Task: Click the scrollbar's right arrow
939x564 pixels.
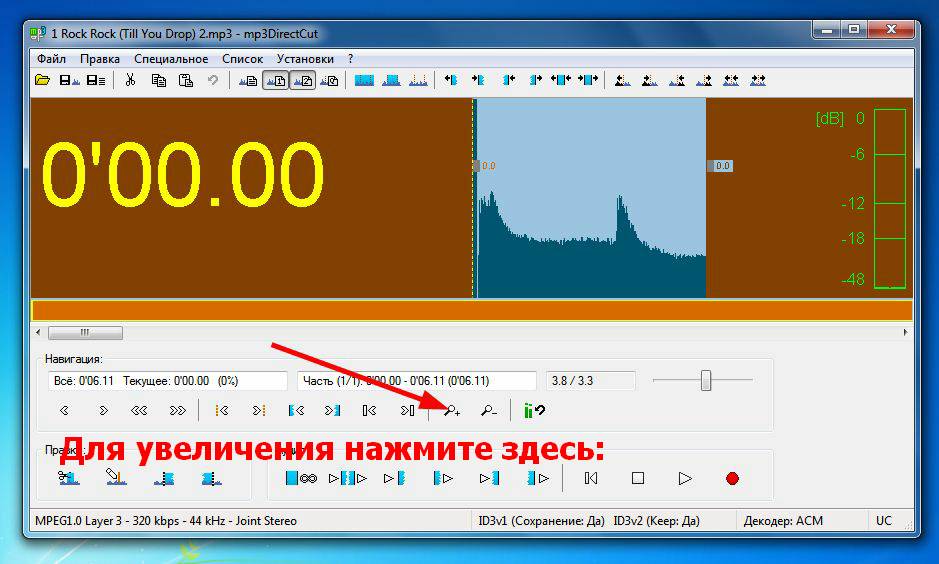Action: tap(905, 332)
